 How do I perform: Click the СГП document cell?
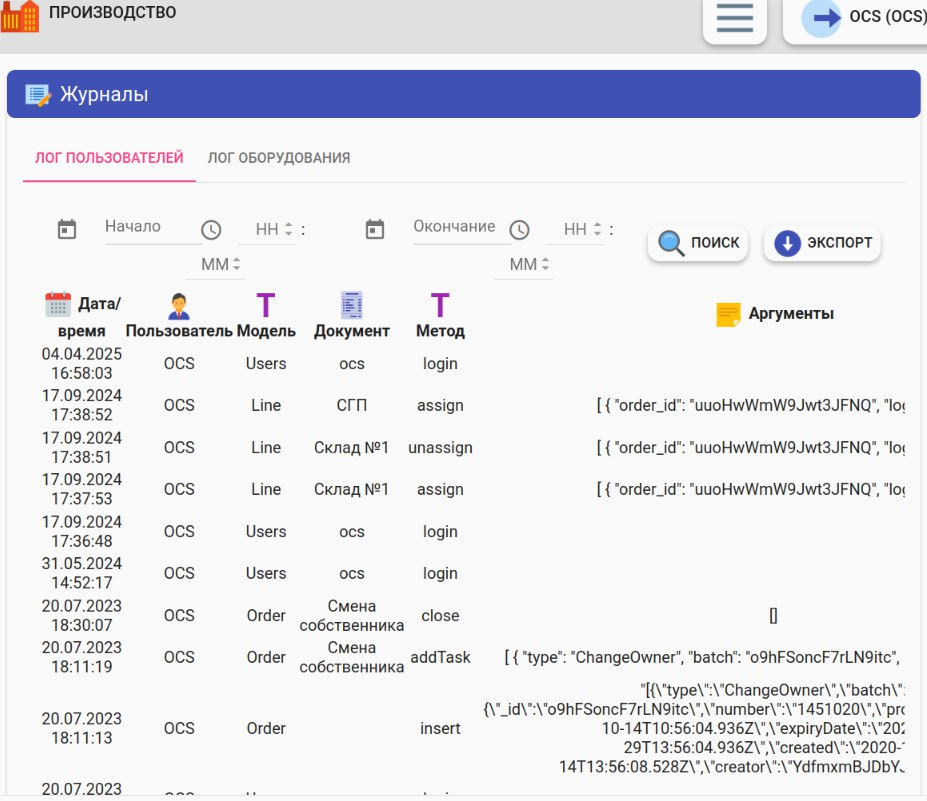coord(352,406)
